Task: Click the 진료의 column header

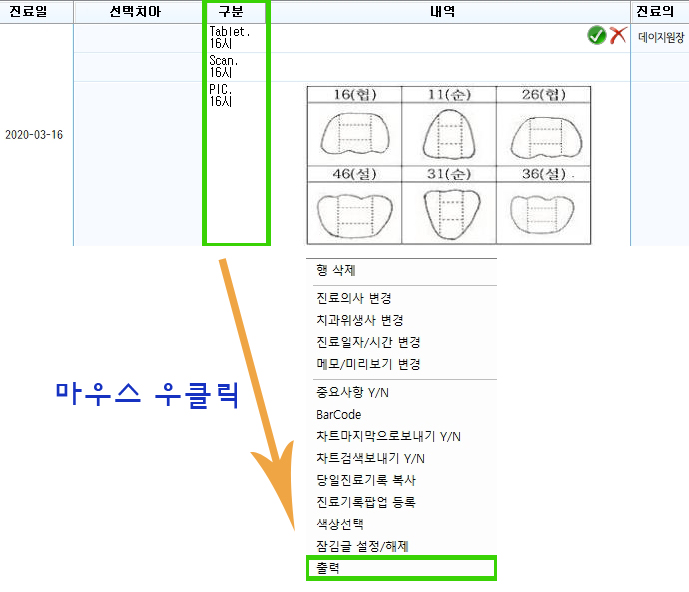Action: (x=660, y=11)
